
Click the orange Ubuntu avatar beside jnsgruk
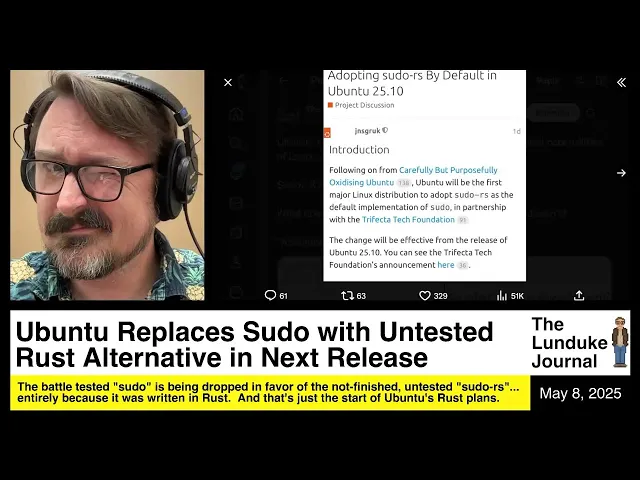coord(327,133)
